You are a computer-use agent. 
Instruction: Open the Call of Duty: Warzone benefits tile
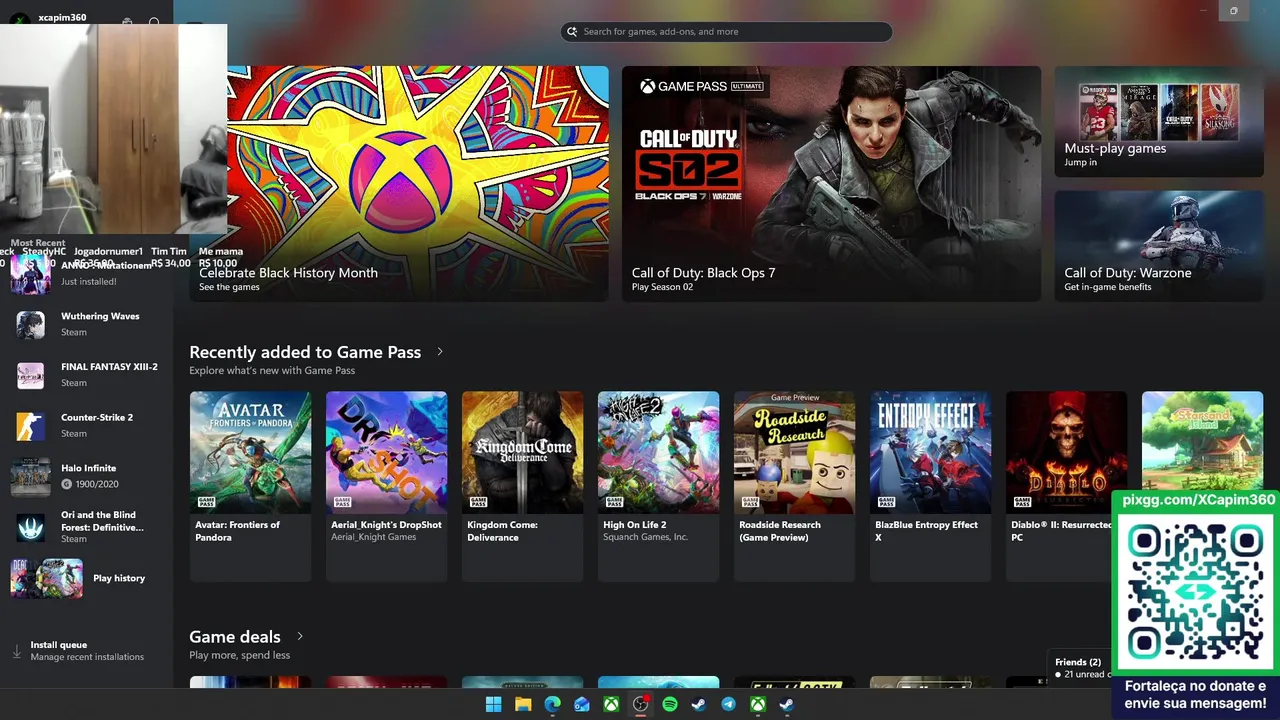(x=1159, y=246)
